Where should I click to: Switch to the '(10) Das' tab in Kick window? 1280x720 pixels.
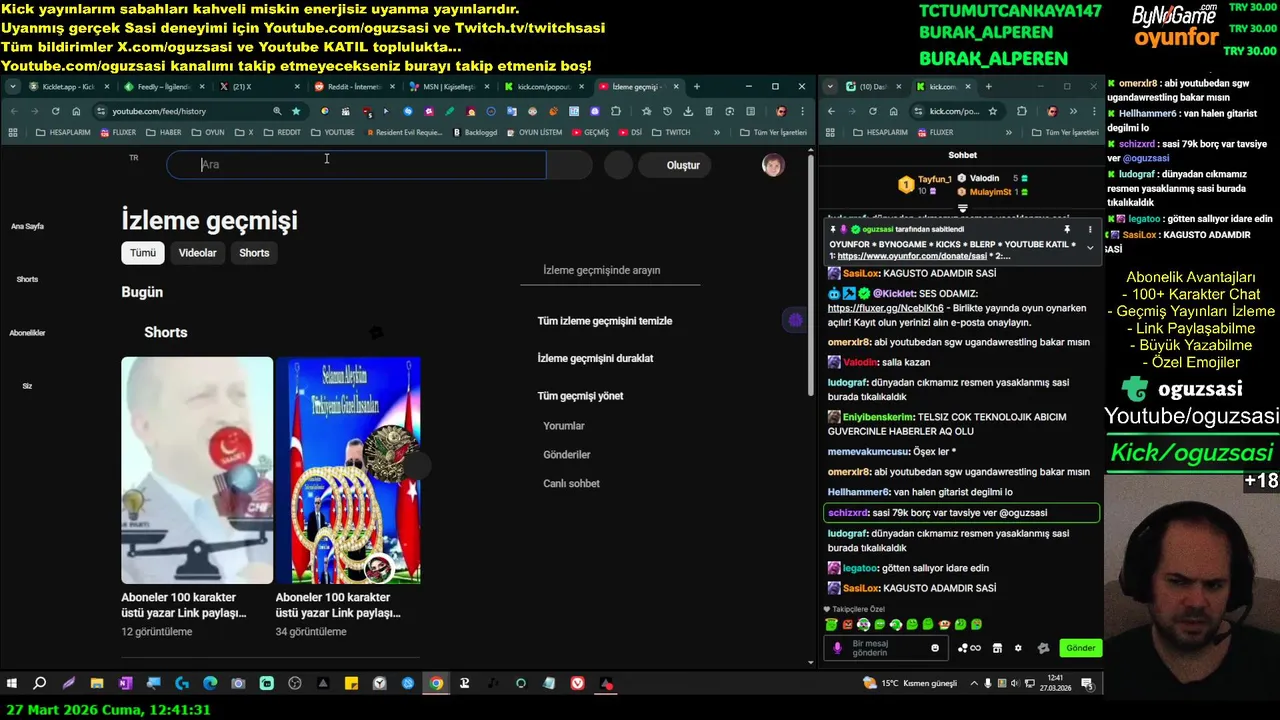(873, 87)
